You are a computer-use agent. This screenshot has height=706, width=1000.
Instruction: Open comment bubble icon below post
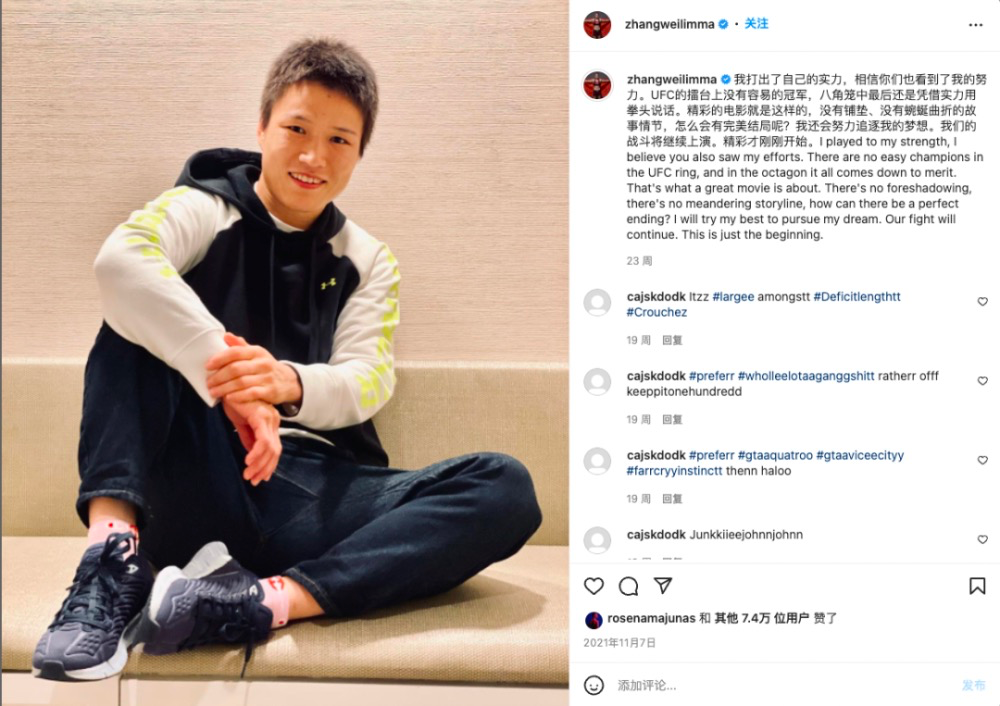628,585
